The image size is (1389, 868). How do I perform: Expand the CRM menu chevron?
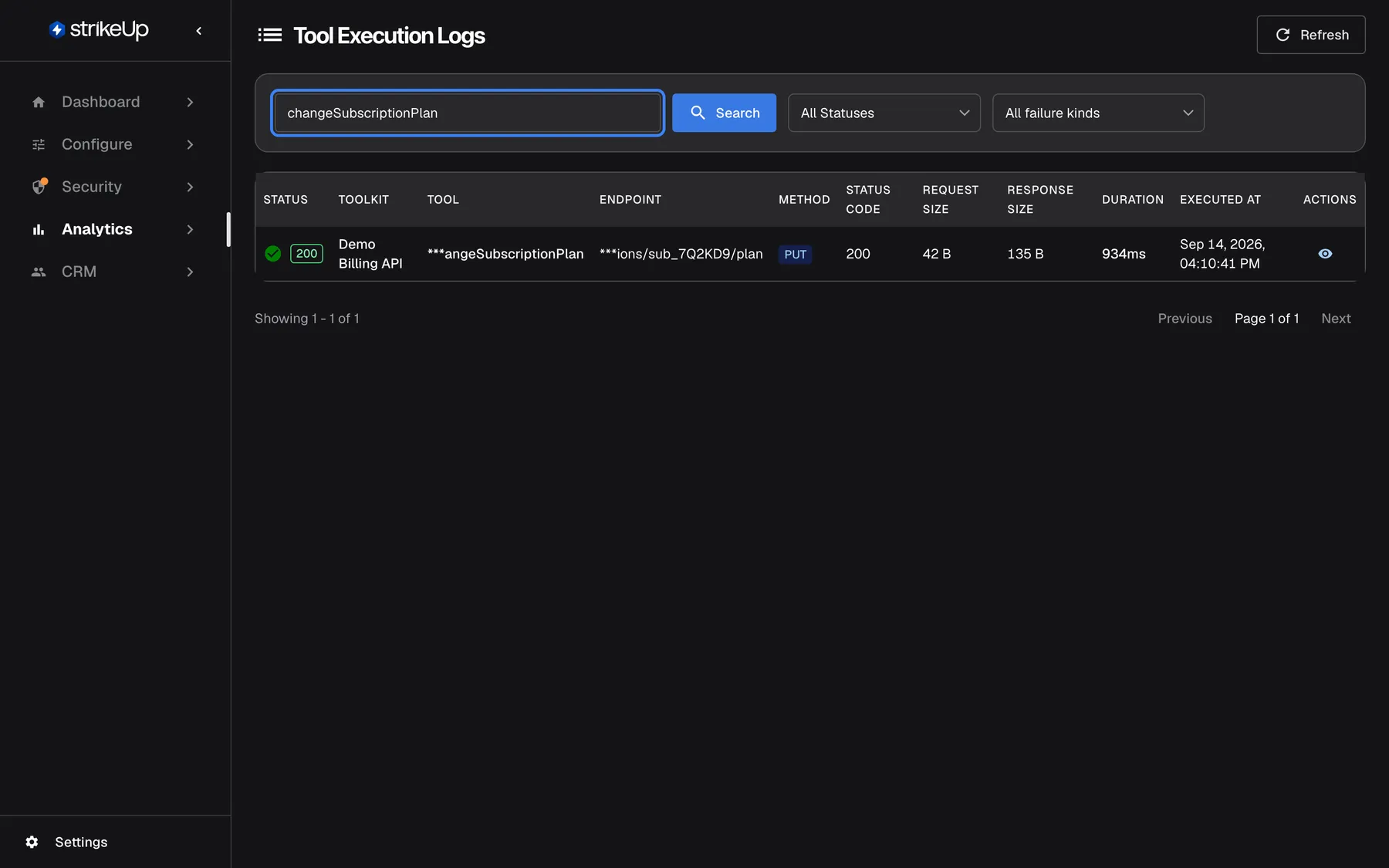pos(190,272)
